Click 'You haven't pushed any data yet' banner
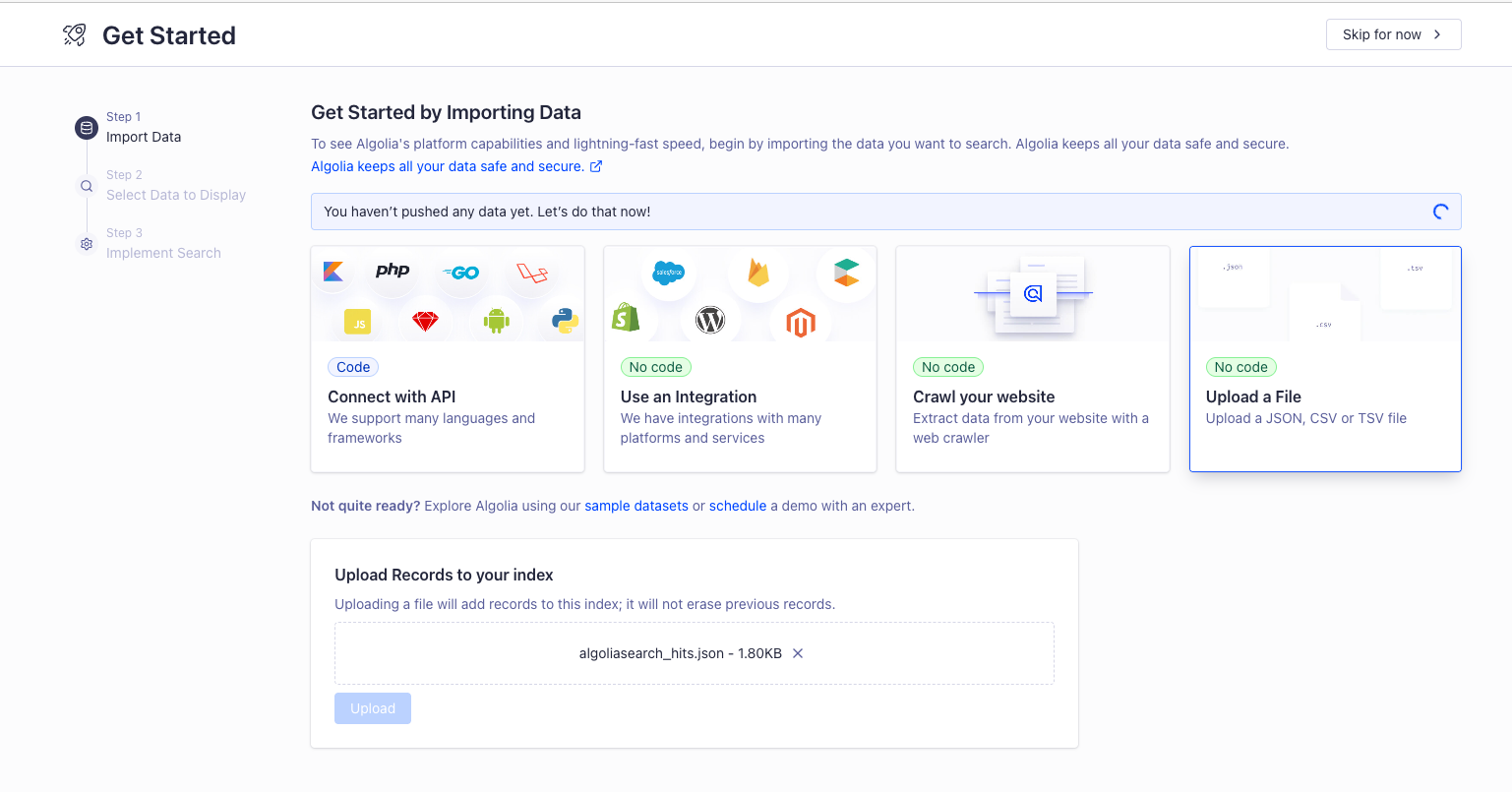This screenshot has height=792, width=1512. coord(886,212)
